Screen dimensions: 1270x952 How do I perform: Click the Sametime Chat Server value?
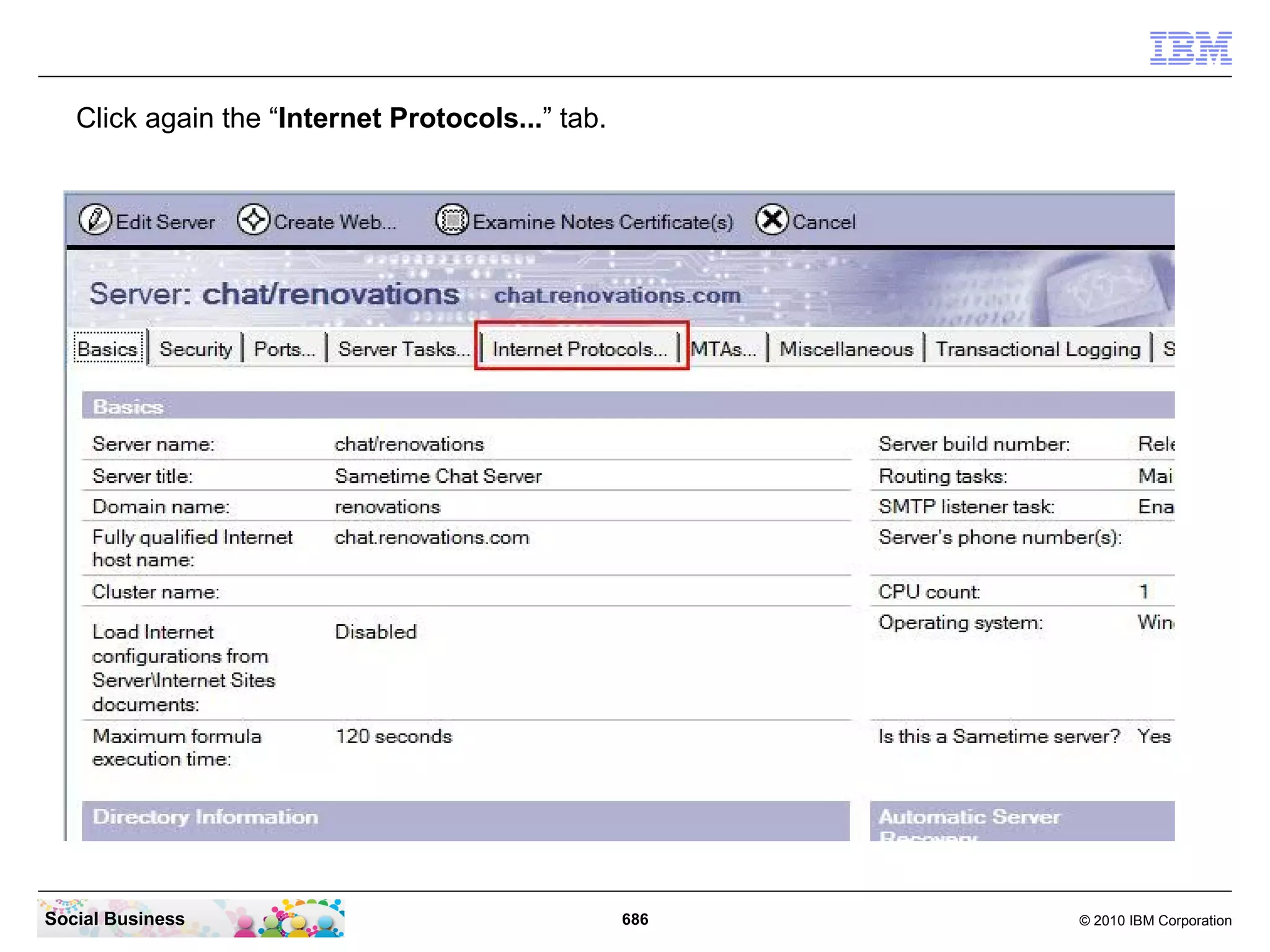(438, 475)
